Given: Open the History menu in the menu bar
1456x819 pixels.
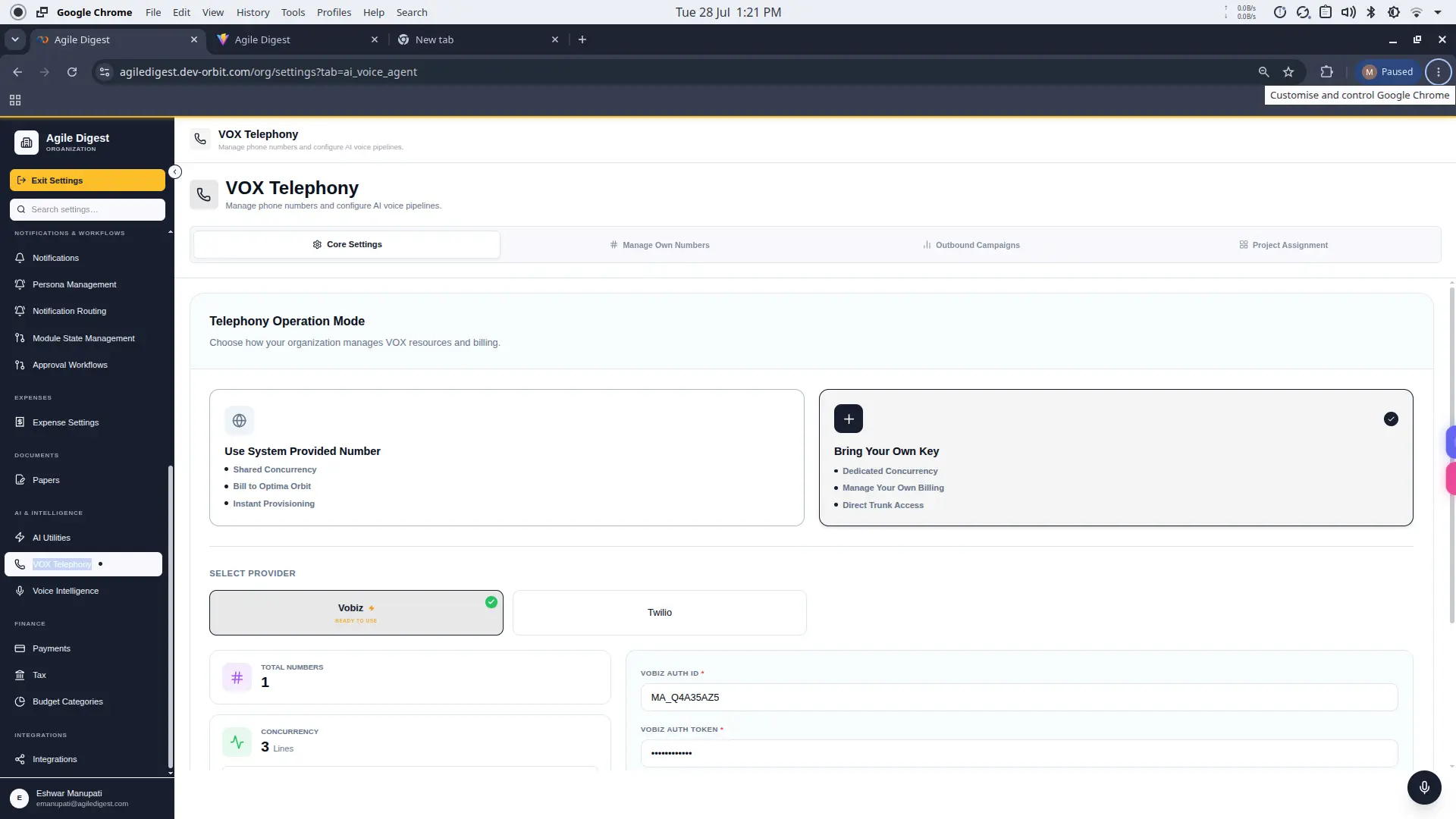Looking at the screenshot, I should pyautogui.click(x=253, y=12).
